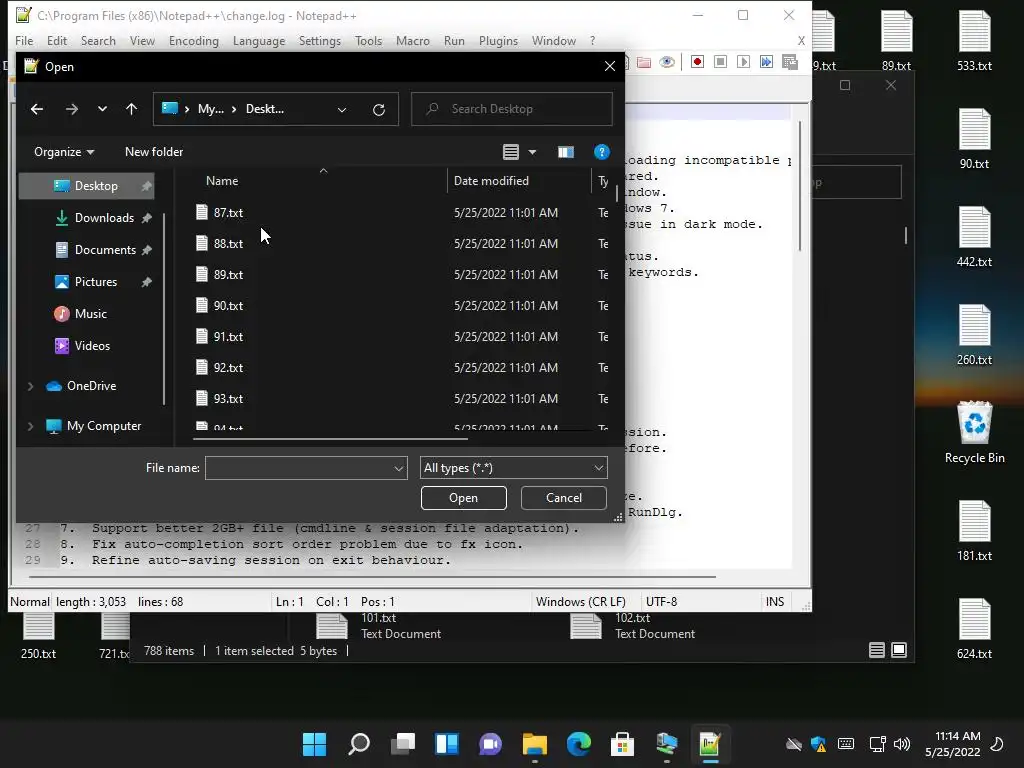
Task: Open the Organize menu
Action: pos(64,152)
